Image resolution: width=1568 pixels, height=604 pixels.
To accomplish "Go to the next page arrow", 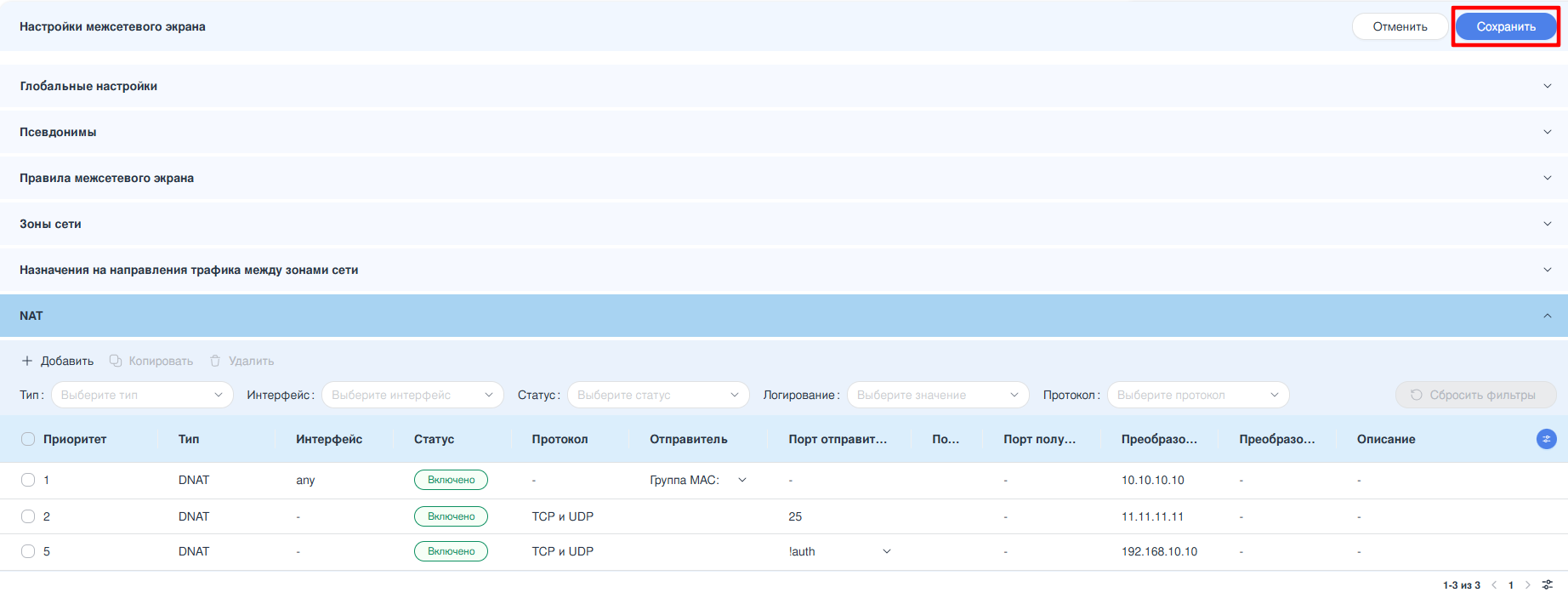I will pyautogui.click(x=1528, y=584).
